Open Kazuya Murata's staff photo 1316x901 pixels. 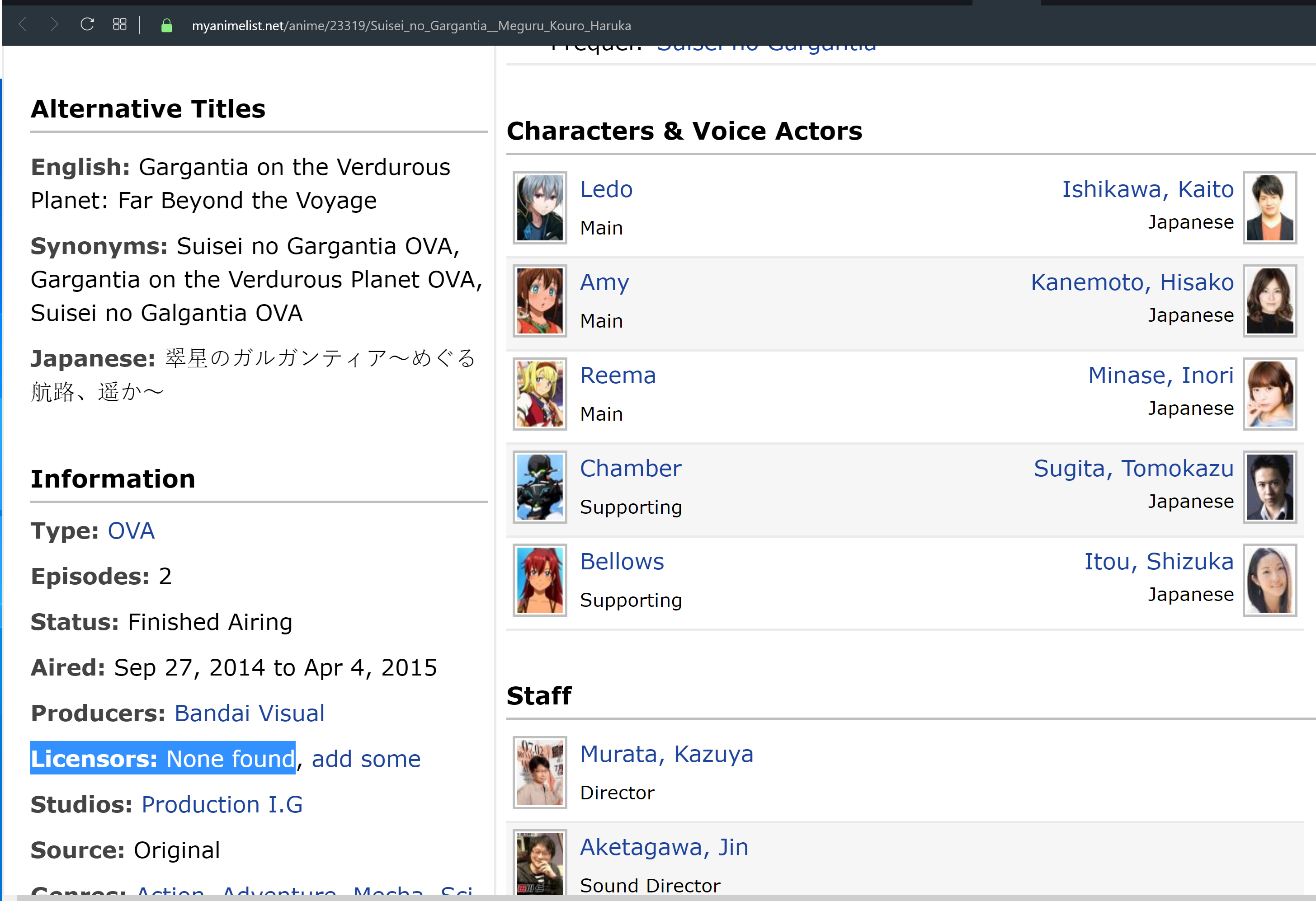[x=539, y=772]
